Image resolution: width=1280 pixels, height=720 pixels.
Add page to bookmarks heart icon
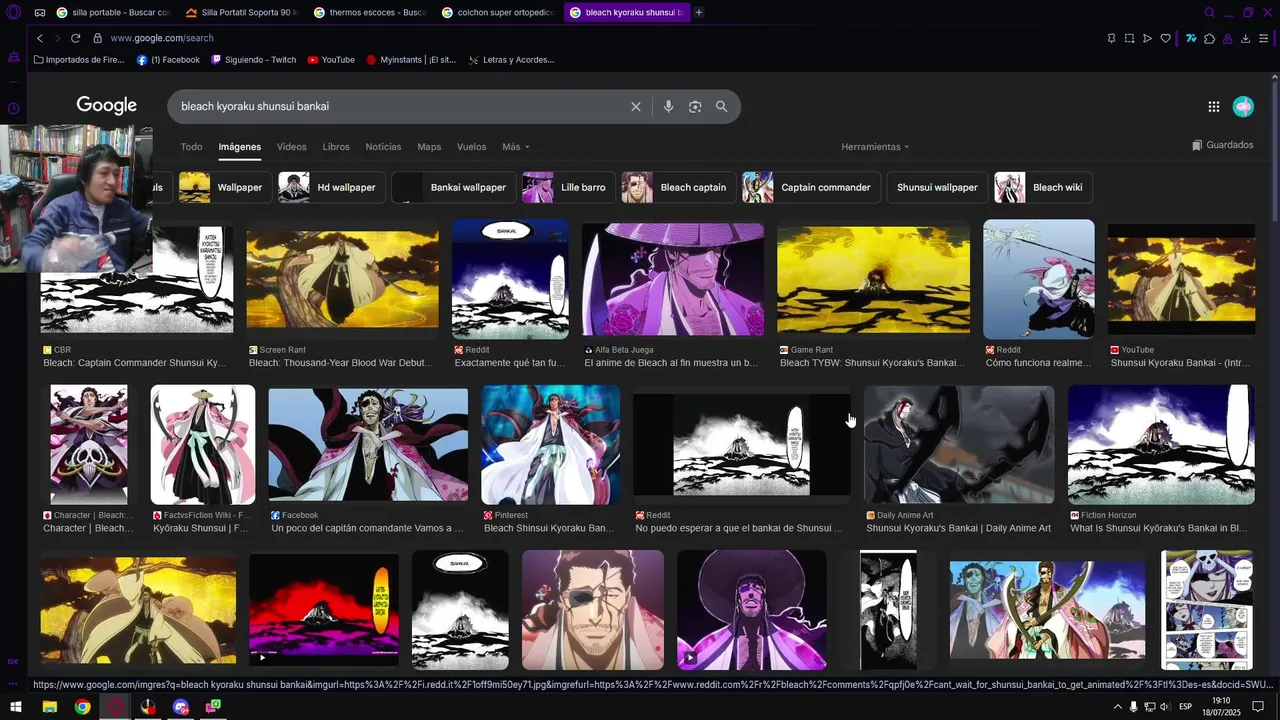point(1165,38)
